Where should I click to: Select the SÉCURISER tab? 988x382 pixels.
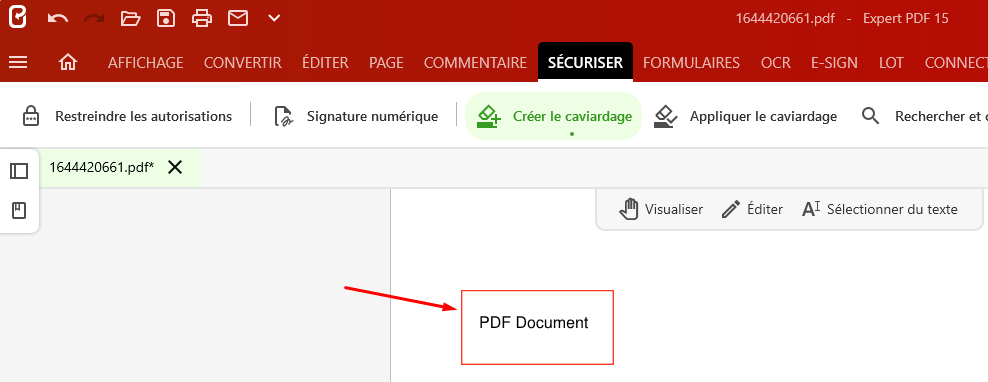click(x=585, y=62)
